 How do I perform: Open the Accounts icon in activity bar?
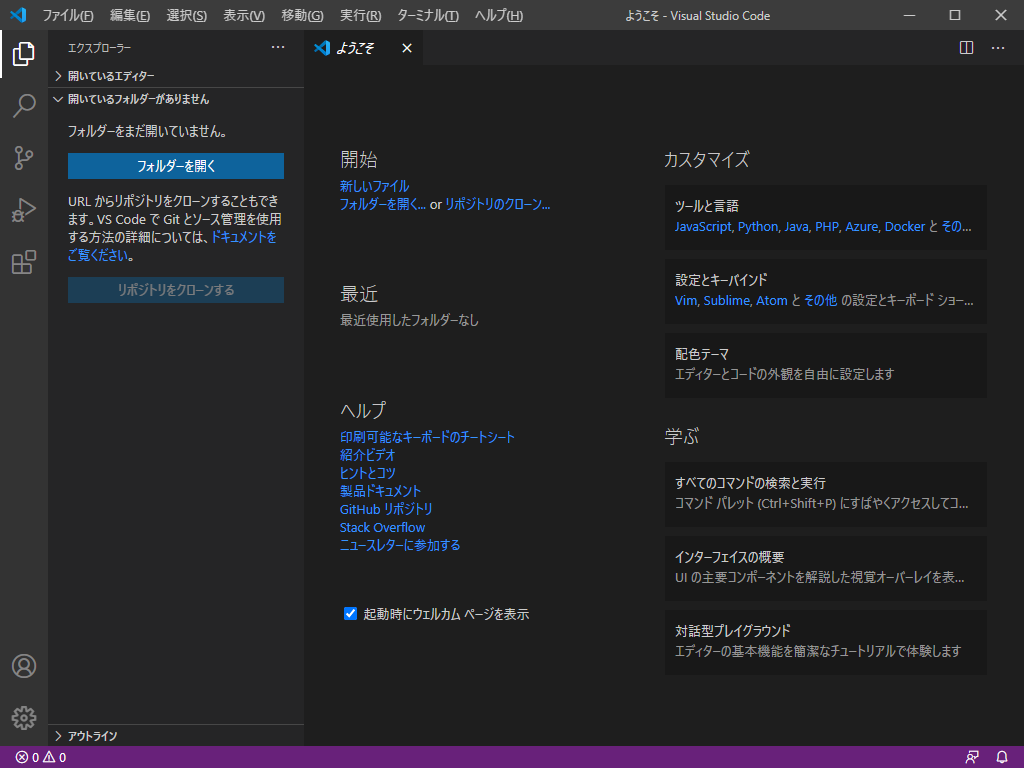(24, 666)
